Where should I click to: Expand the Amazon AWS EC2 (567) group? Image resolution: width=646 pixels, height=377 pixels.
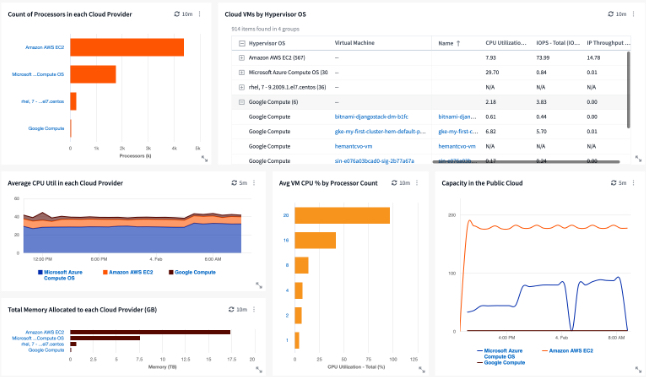(x=242, y=58)
